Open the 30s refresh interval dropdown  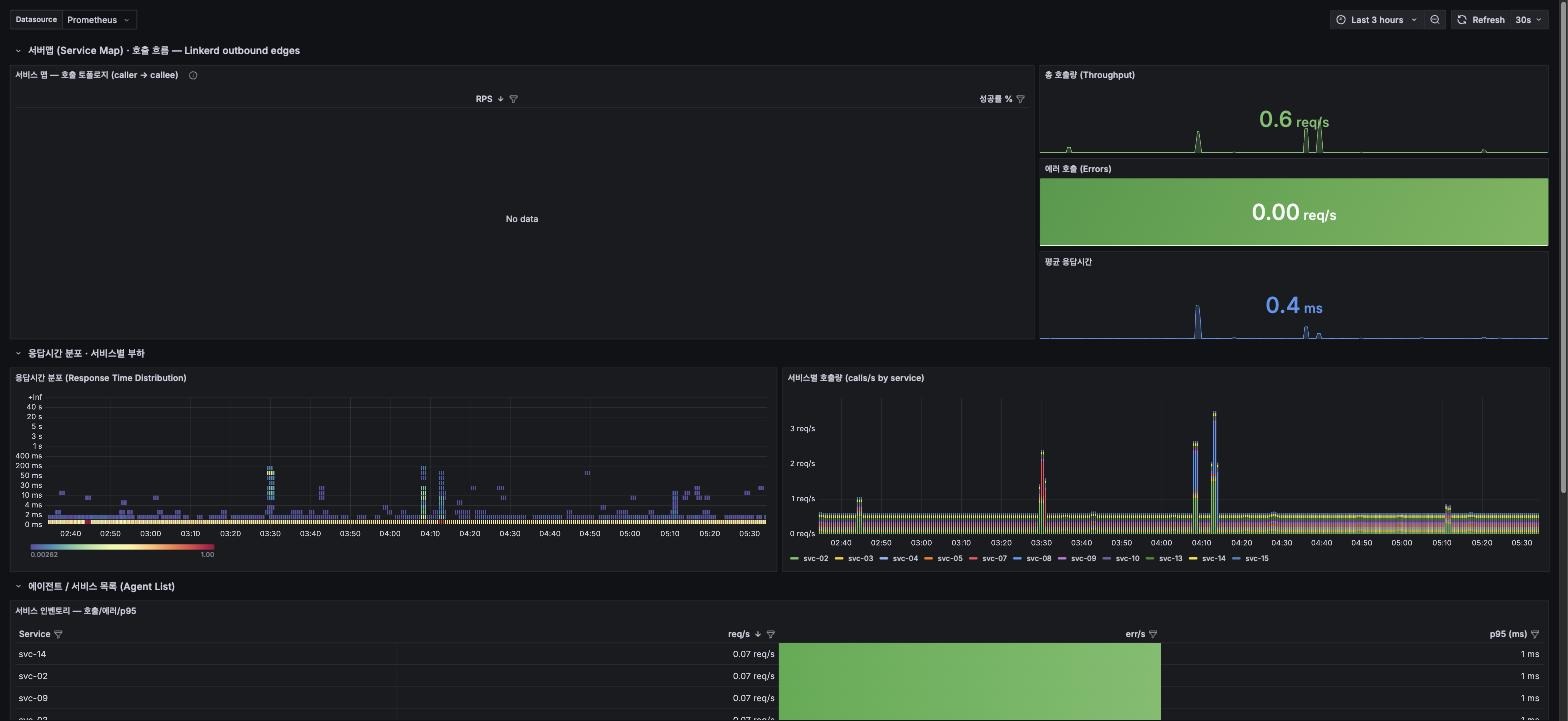point(1528,20)
